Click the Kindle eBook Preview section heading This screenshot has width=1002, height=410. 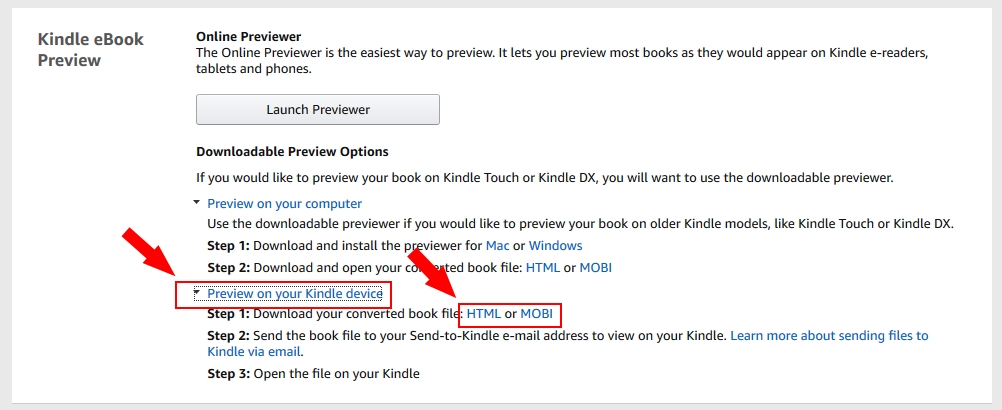coord(91,49)
